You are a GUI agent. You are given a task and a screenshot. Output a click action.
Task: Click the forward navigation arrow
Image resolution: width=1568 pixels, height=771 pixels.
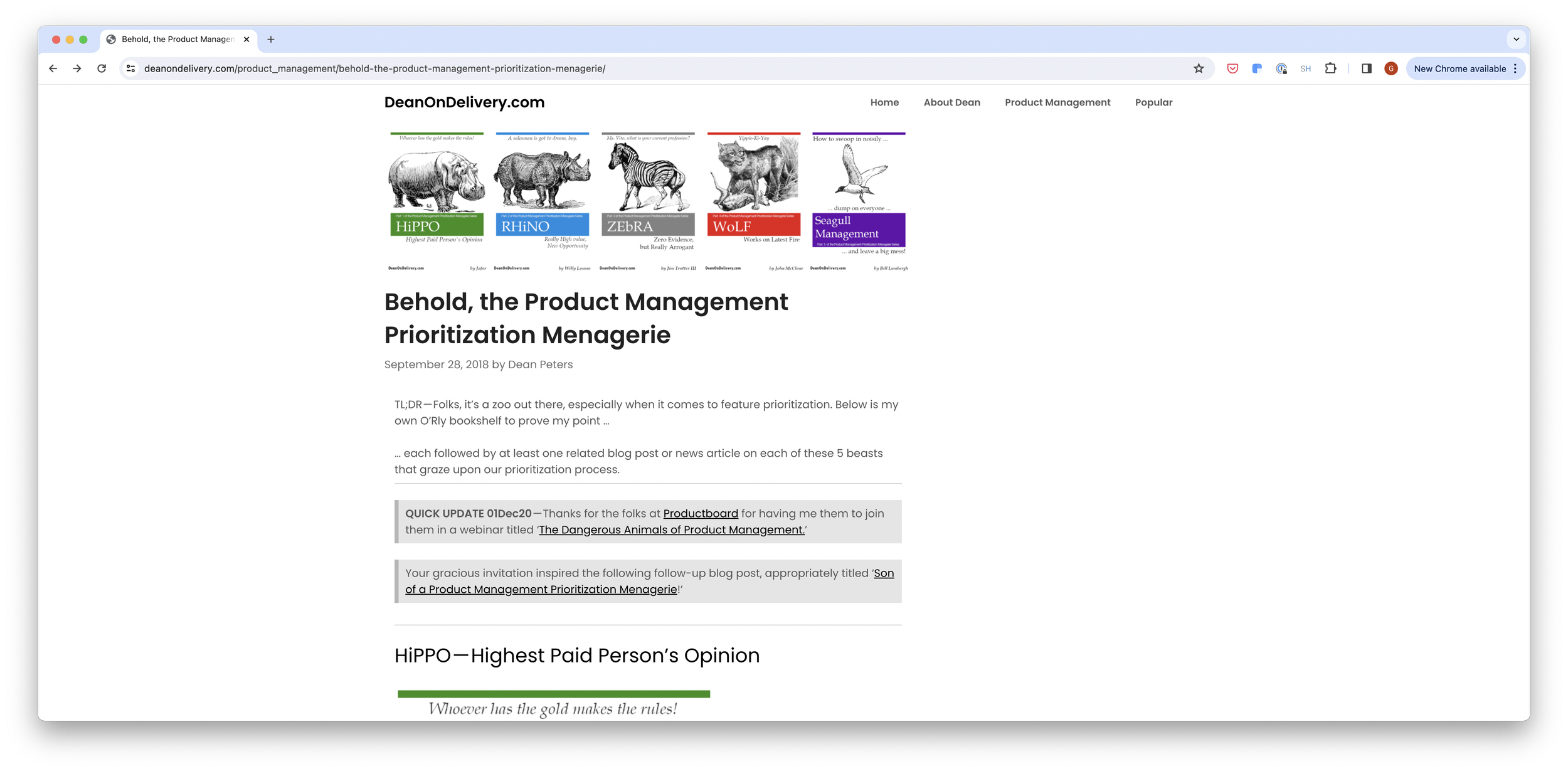click(77, 68)
